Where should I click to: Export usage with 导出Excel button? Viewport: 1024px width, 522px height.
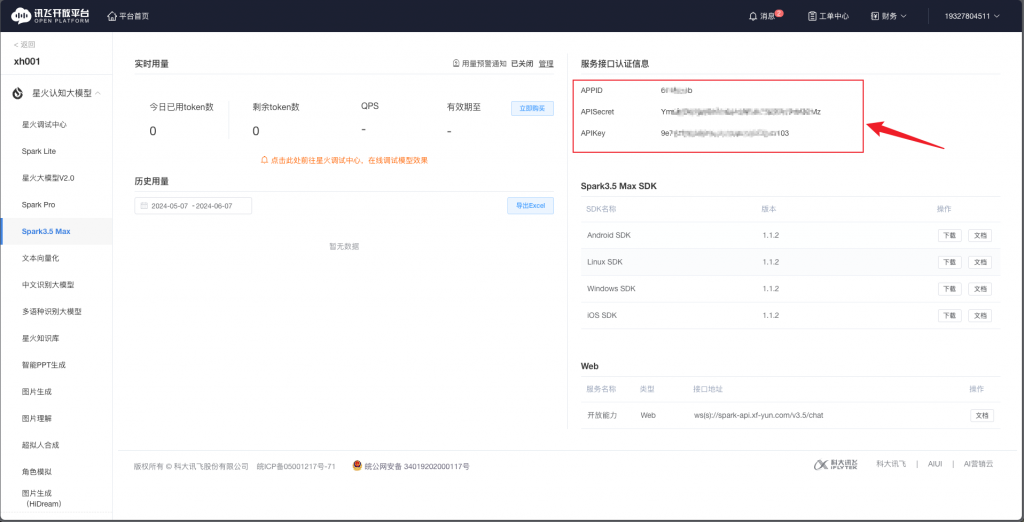tap(530, 205)
